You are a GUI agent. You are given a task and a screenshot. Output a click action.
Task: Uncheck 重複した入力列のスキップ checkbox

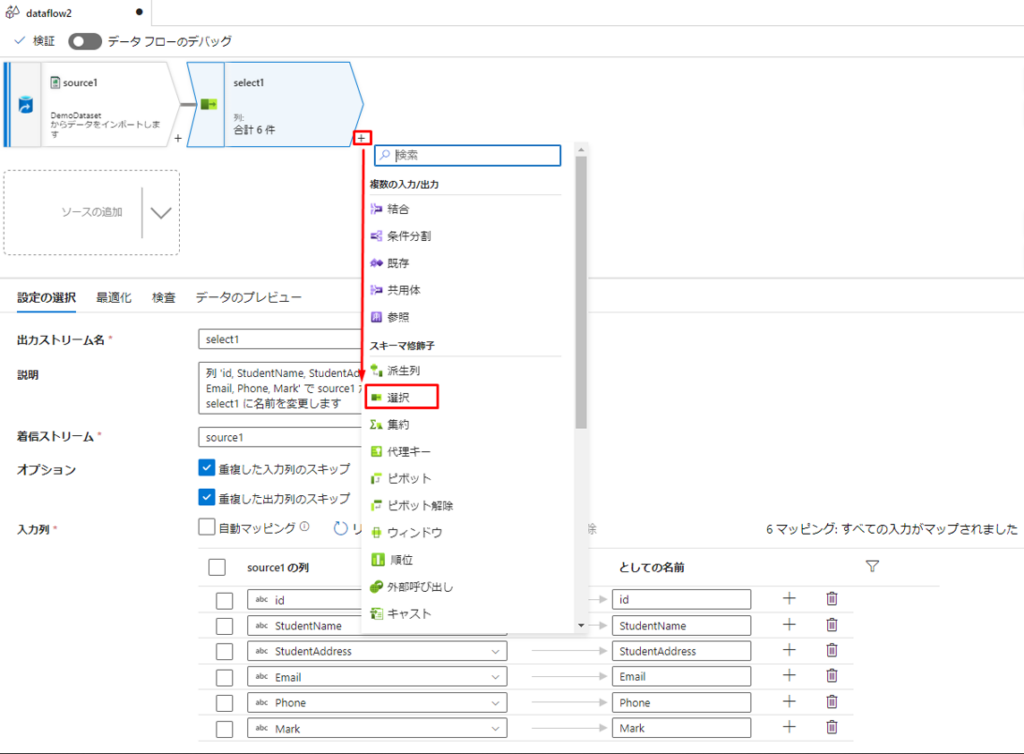click(x=207, y=467)
